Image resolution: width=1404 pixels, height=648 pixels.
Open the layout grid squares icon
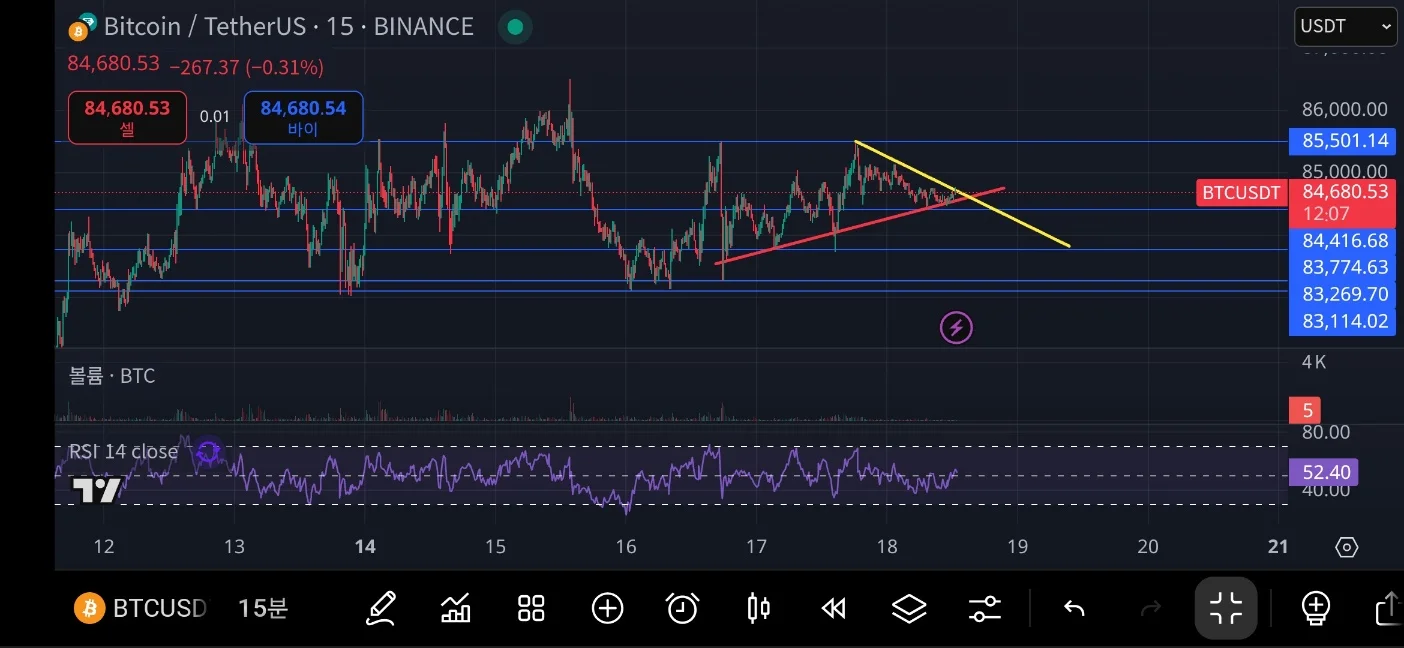tap(531, 608)
